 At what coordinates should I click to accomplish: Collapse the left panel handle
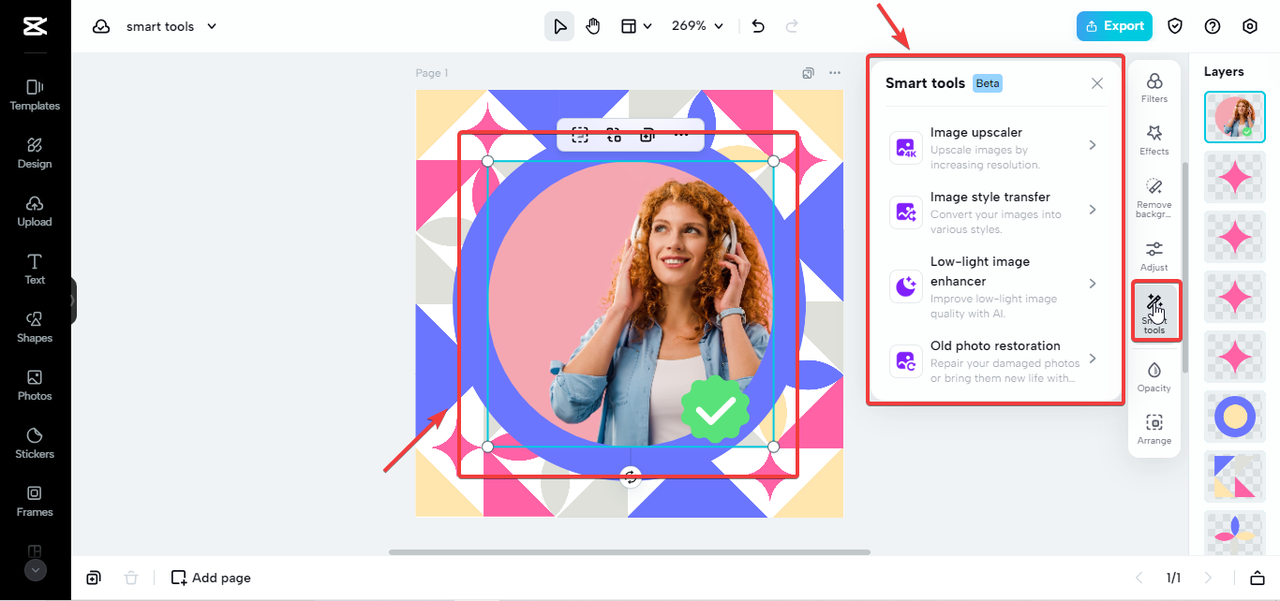pos(72,300)
